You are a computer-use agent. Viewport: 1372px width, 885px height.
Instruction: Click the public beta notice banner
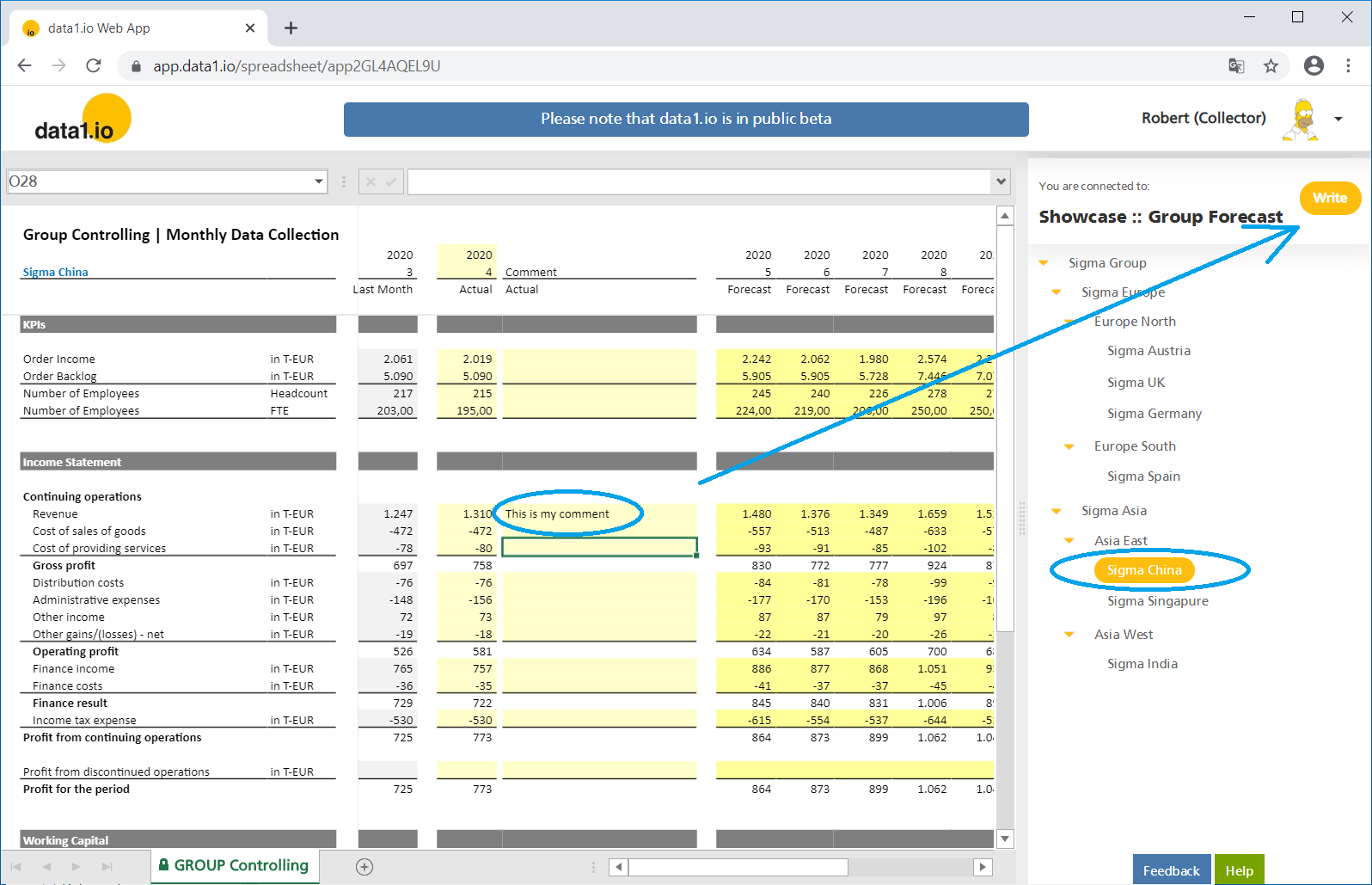(x=686, y=120)
